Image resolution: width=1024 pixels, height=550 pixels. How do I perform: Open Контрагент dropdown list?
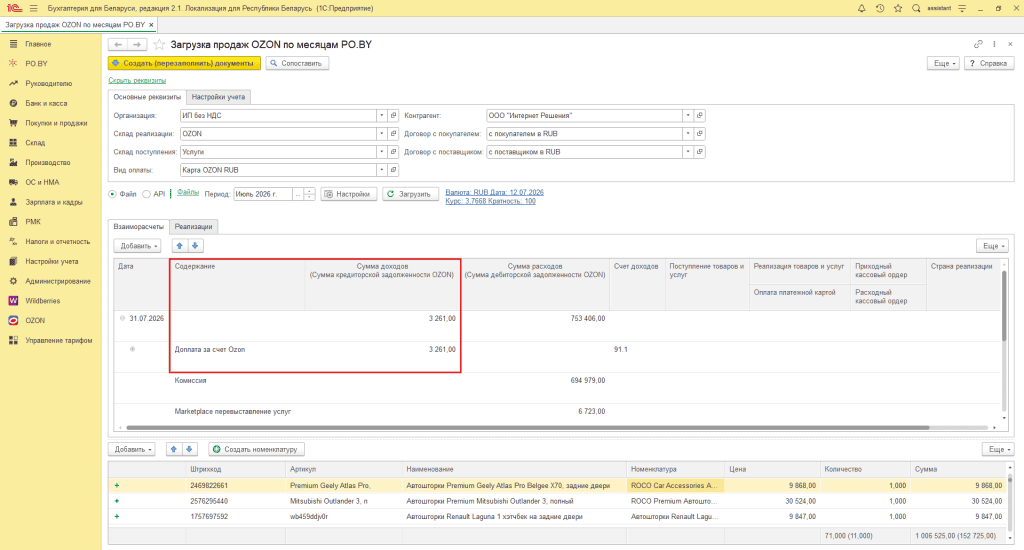[x=688, y=116]
